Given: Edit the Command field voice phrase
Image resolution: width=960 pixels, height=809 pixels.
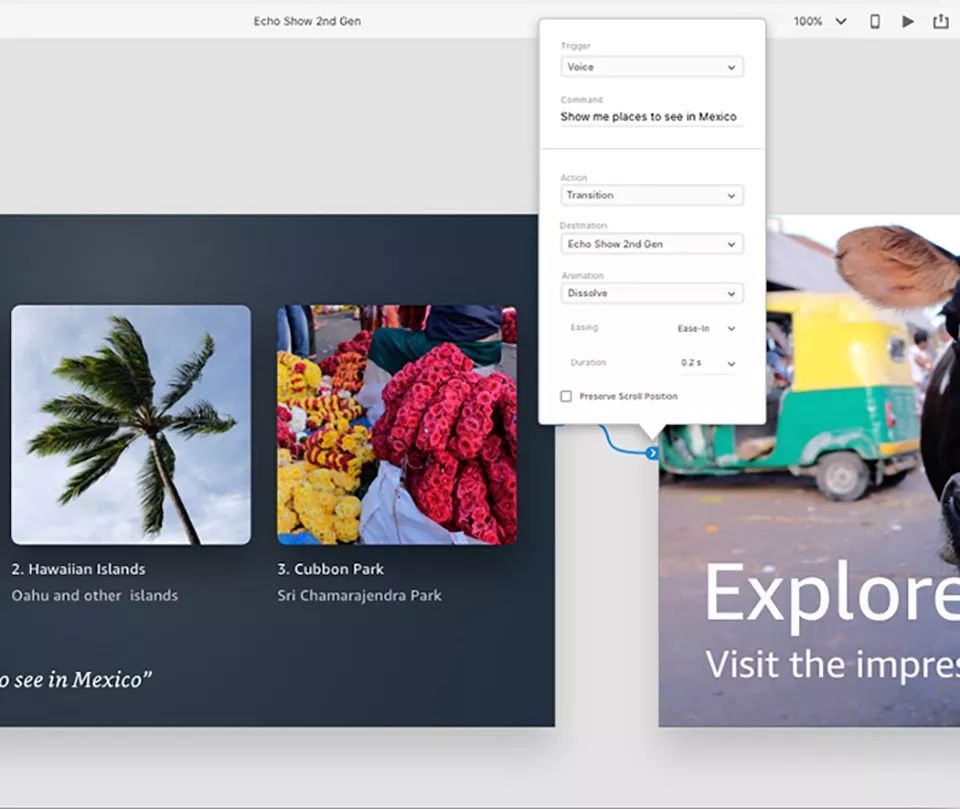Looking at the screenshot, I should (652, 116).
